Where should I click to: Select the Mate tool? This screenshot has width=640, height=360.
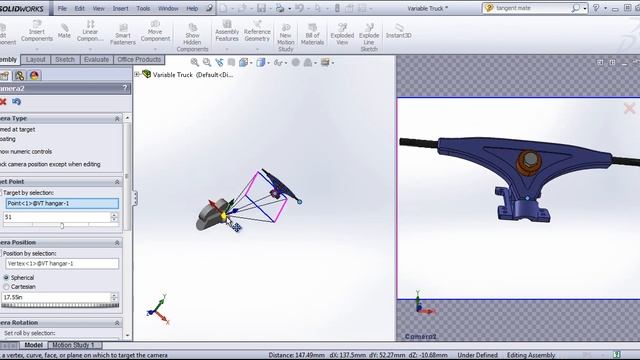64,31
